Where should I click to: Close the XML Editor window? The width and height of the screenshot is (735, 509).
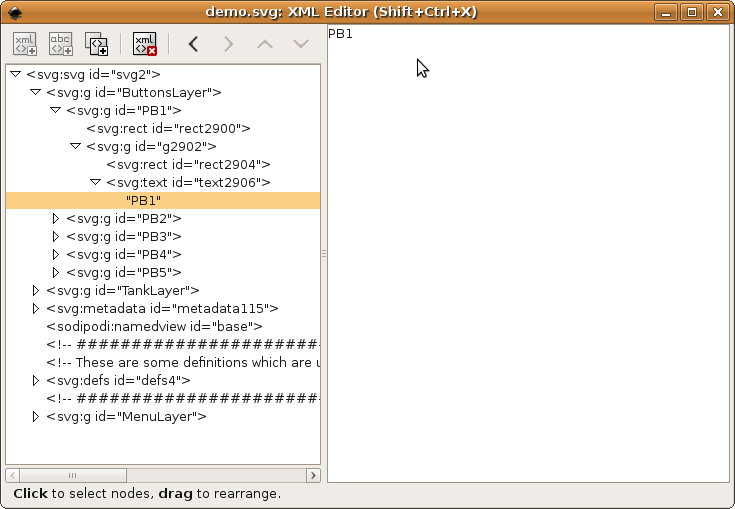(x=718, y=12)
